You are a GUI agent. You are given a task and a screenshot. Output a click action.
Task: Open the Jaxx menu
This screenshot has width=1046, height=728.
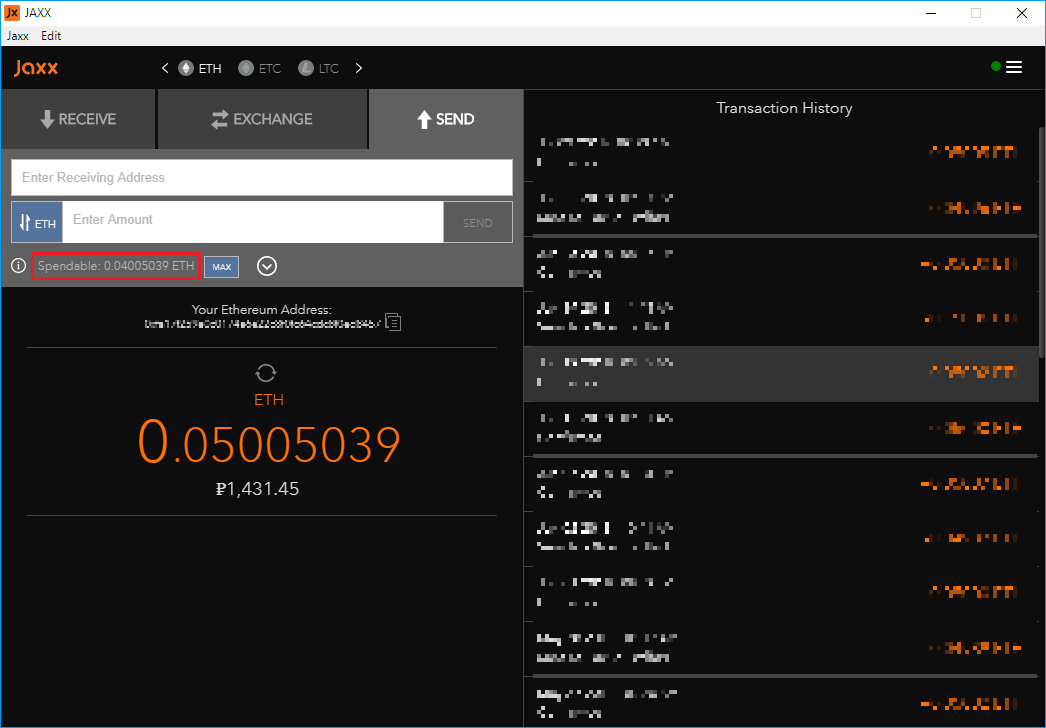point(18,36)
